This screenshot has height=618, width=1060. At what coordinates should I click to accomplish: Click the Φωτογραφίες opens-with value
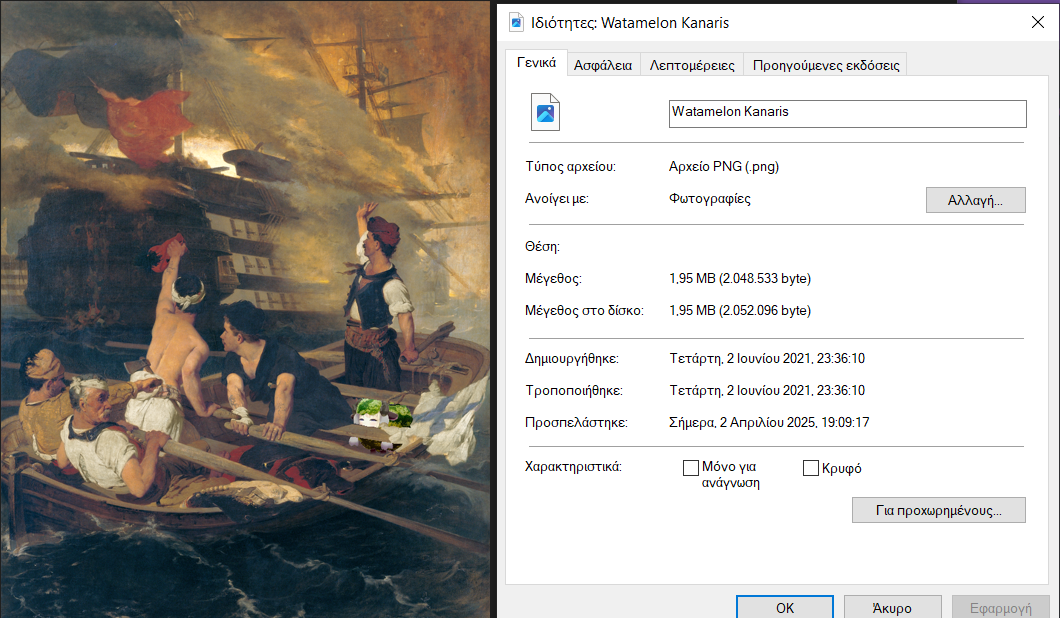click(710, 199)
